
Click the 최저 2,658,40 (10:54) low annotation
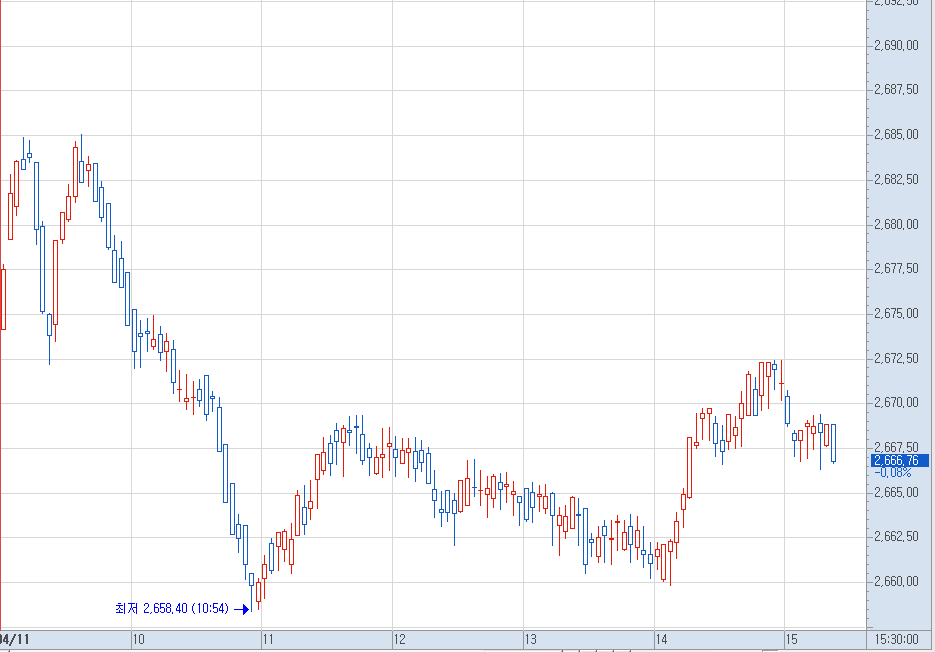tap(172, 608)
